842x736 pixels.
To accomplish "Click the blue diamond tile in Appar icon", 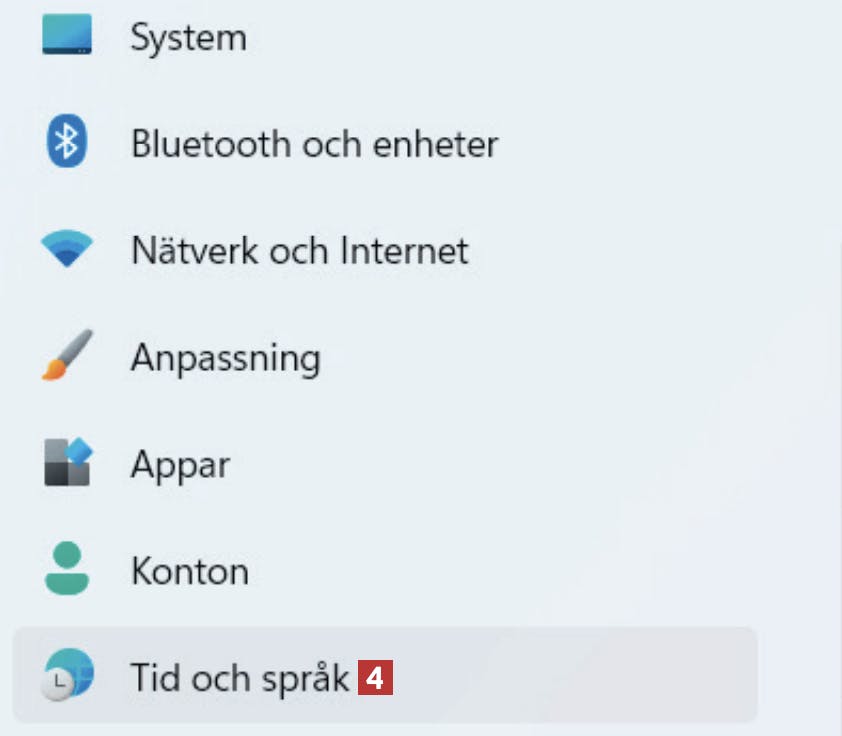I will (79, 451).
